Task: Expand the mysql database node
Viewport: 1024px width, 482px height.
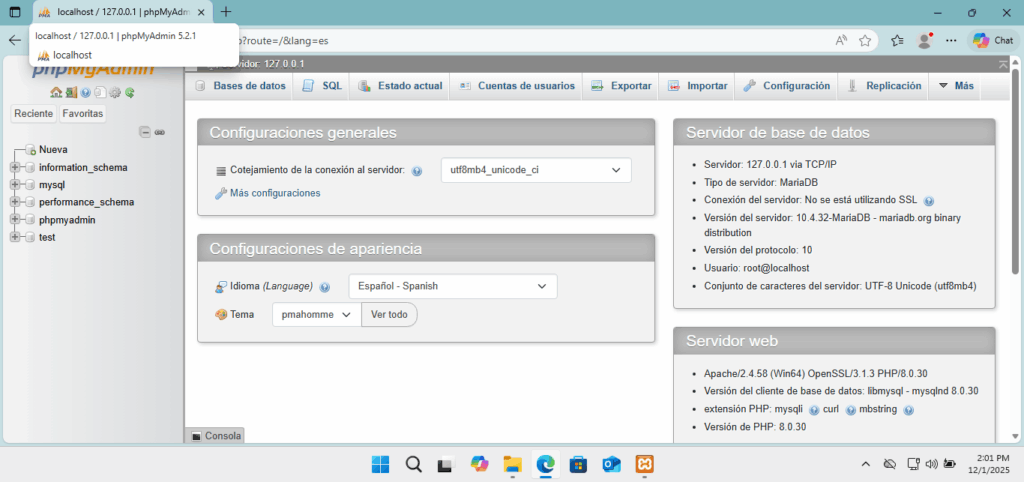Action: (x=15, y=185)
